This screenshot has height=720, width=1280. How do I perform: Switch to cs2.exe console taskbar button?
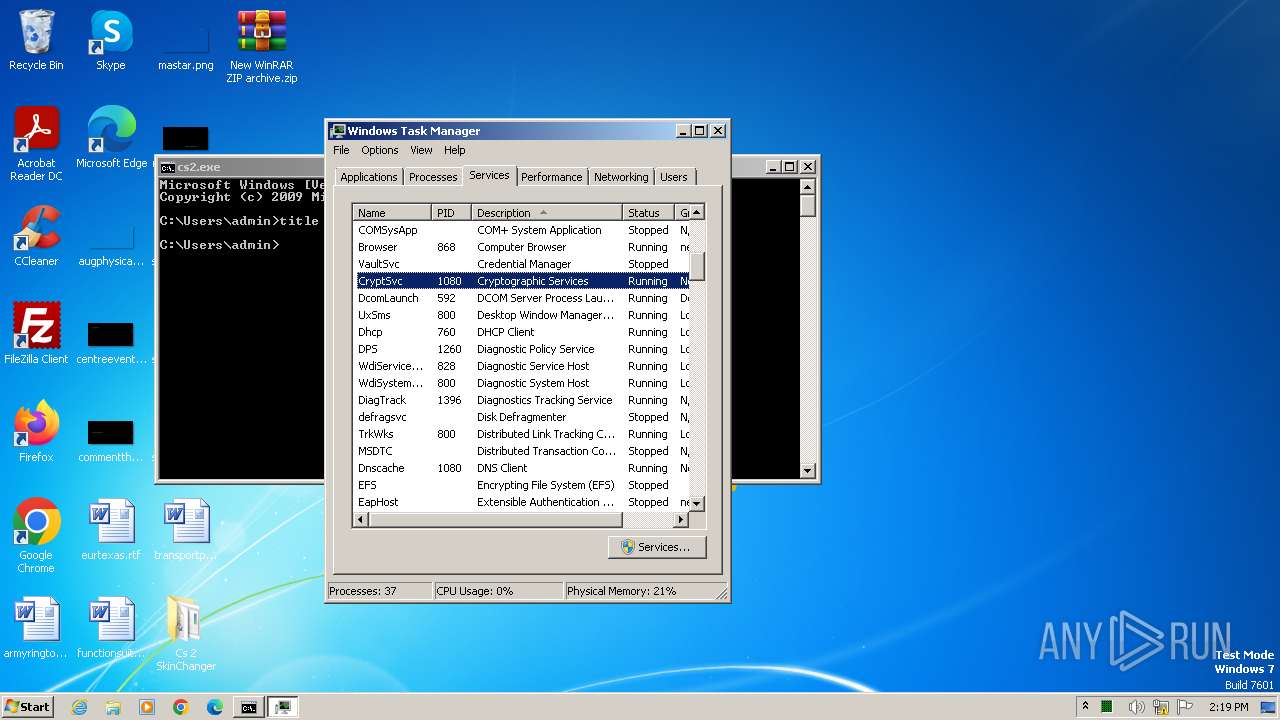click(x=249, y=707)
